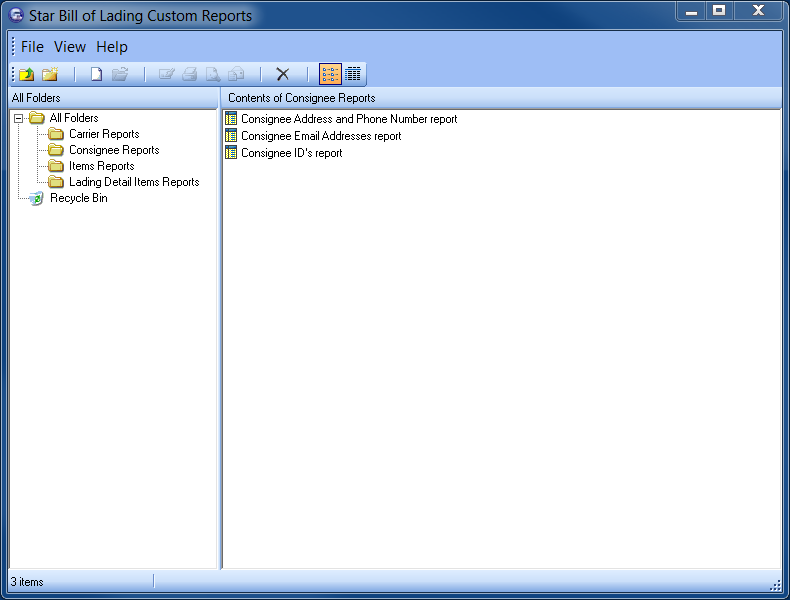Screen dimensions: 790x600
Task: Switch to Details view toolbar button
Action: (353, 74)
